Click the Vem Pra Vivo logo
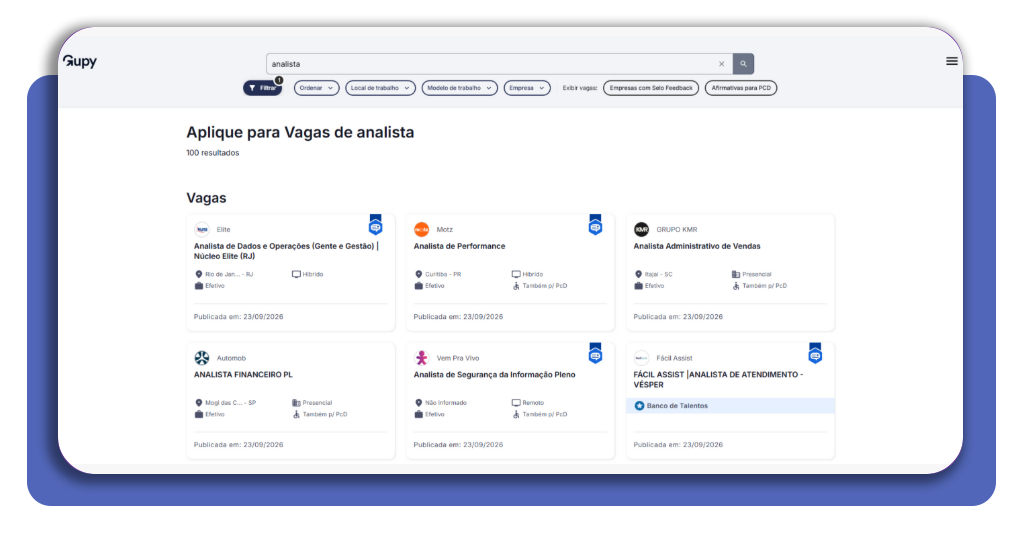Image resolution: width=1024 pixels, height=536 pixels. [x=422, y=358]
